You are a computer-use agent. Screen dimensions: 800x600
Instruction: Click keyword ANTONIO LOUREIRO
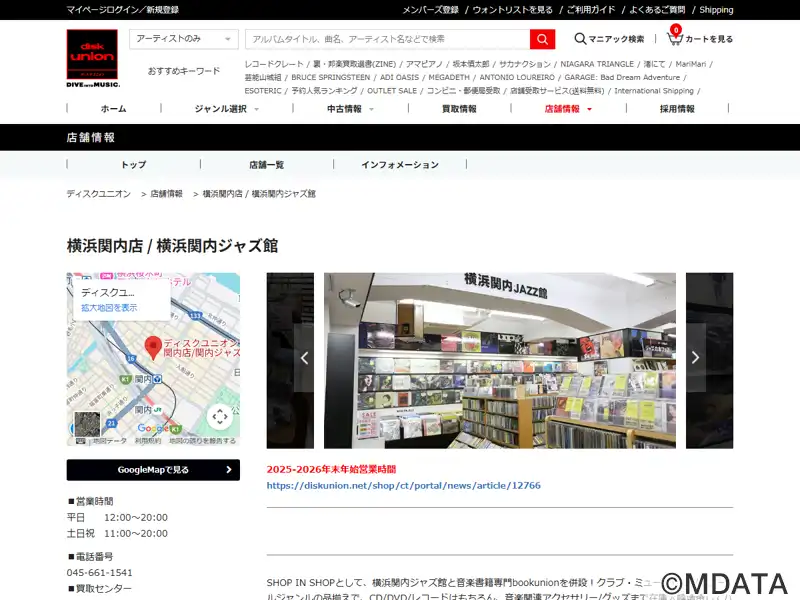517,77
